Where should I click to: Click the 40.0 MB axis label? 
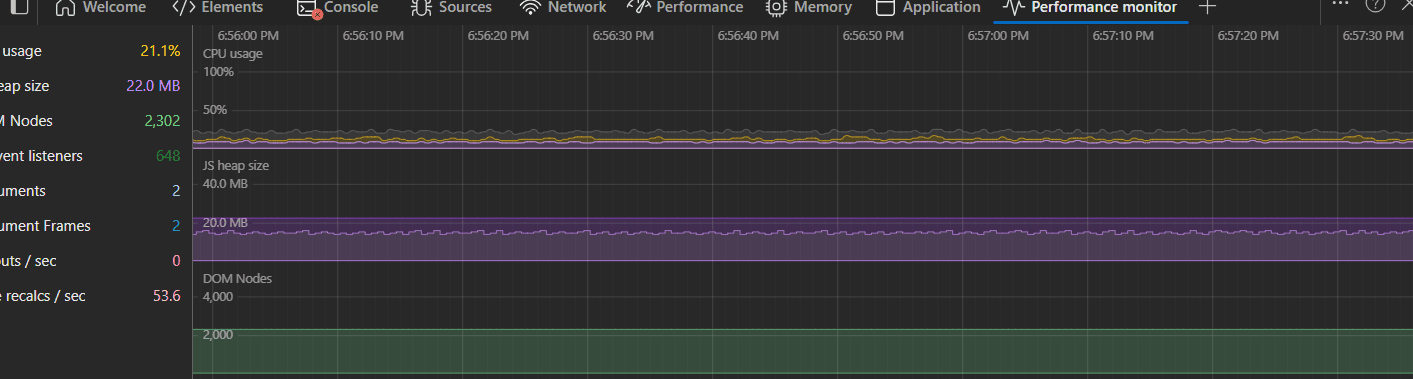click(x=226, y=184)
